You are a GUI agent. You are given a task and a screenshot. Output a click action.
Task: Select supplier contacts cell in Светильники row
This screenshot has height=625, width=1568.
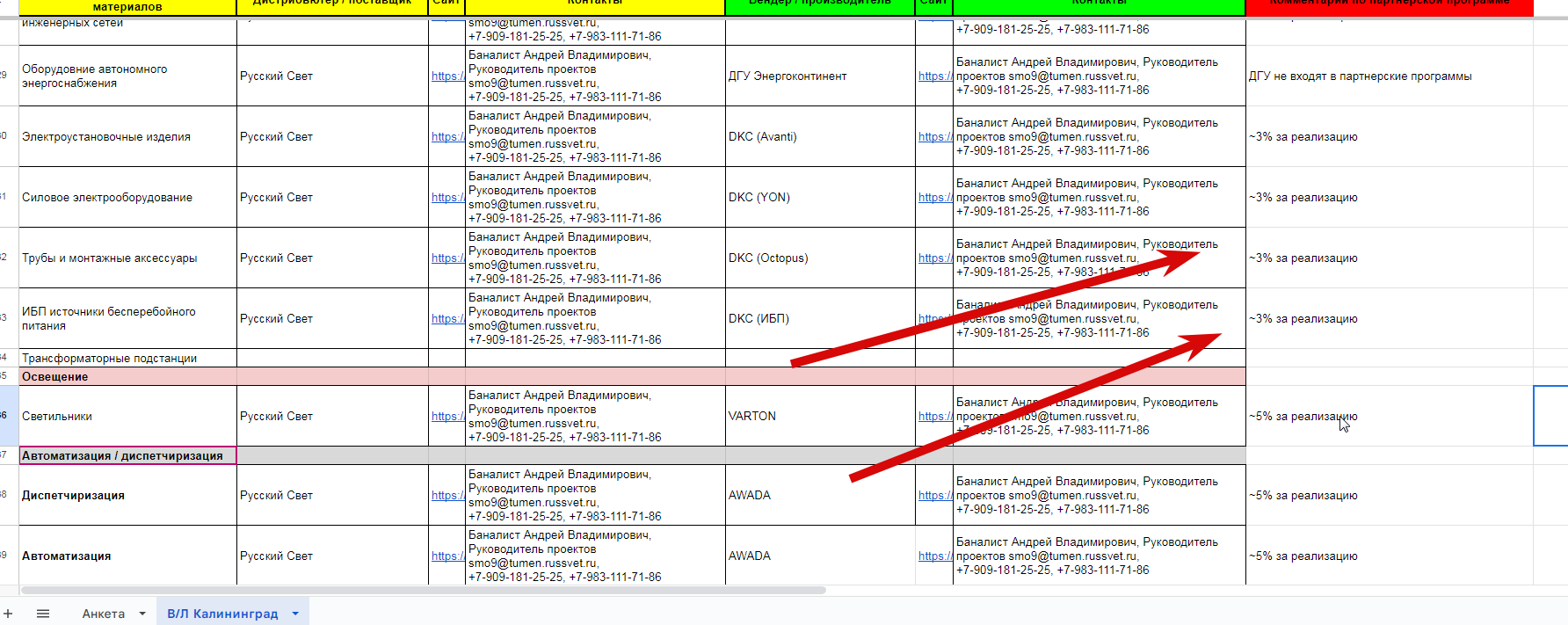click(595, 416)
